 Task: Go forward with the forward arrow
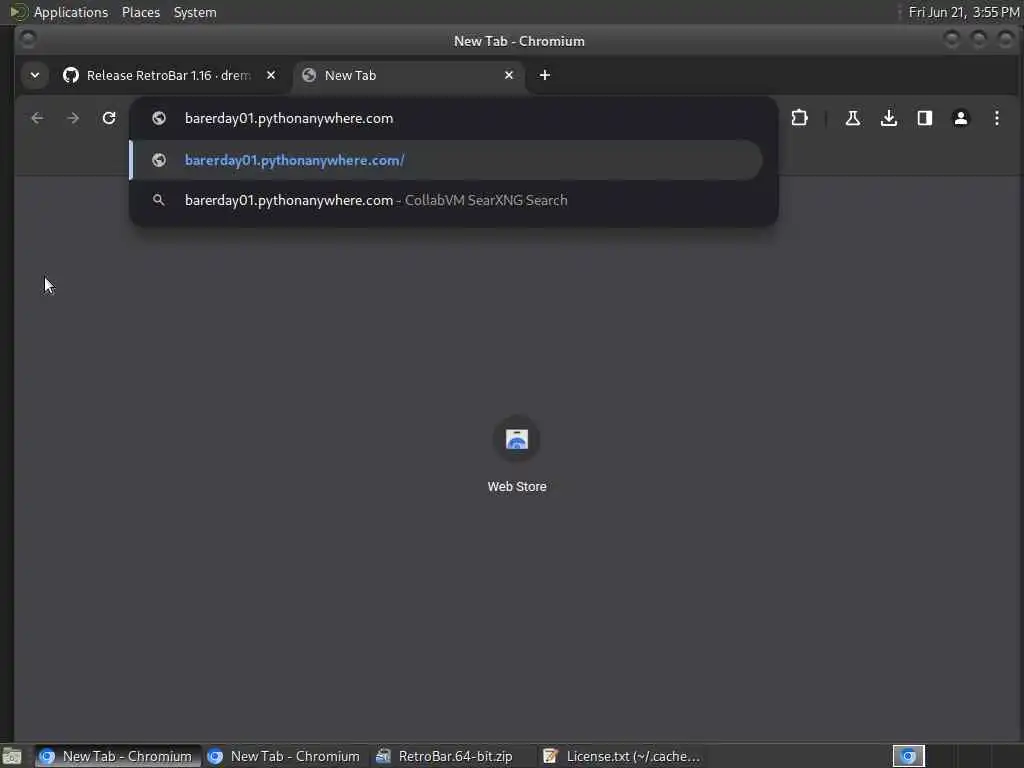[73, 118]
